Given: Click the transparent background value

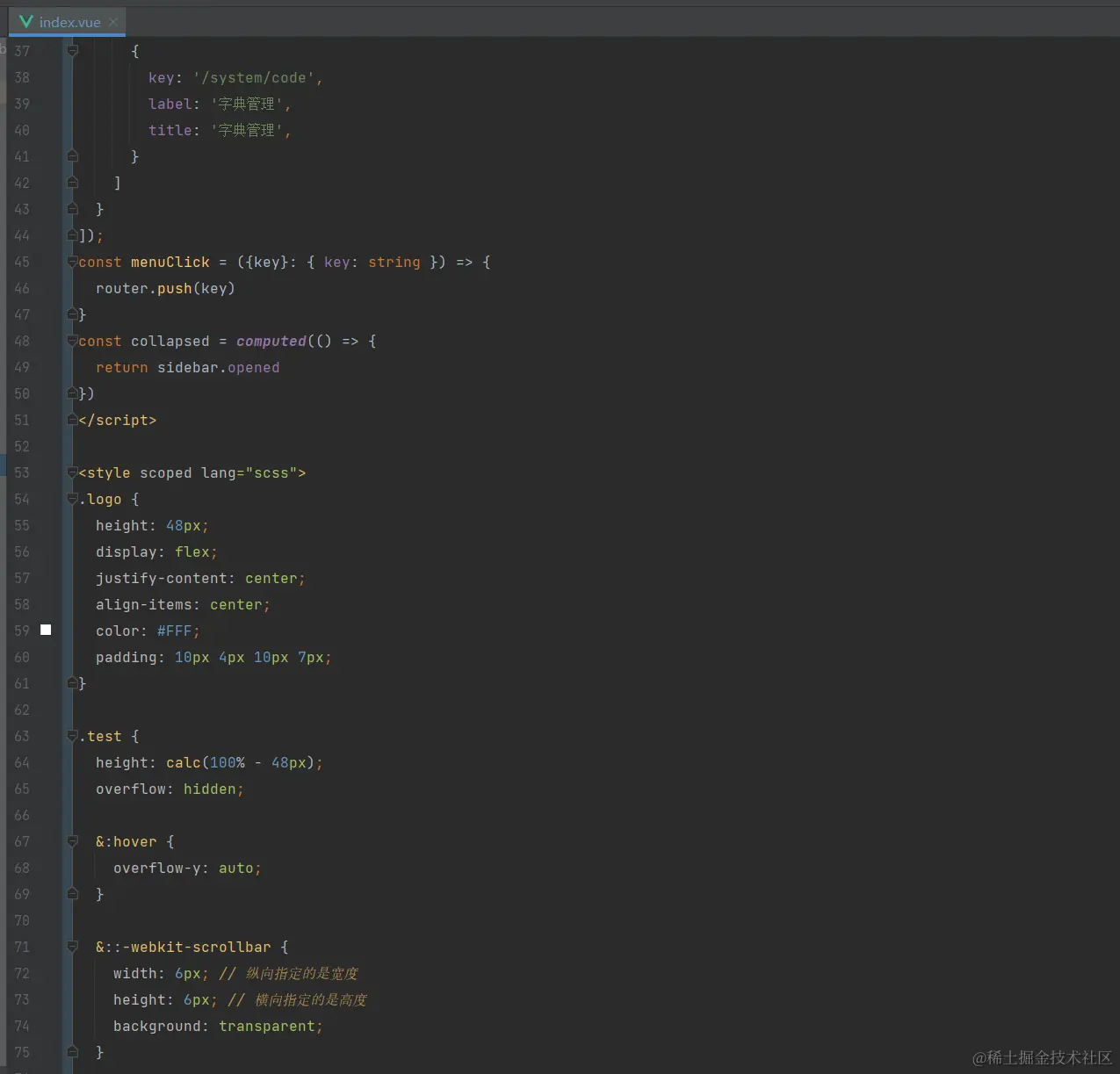Looking at the screenshot, I should coord(266,1026).
